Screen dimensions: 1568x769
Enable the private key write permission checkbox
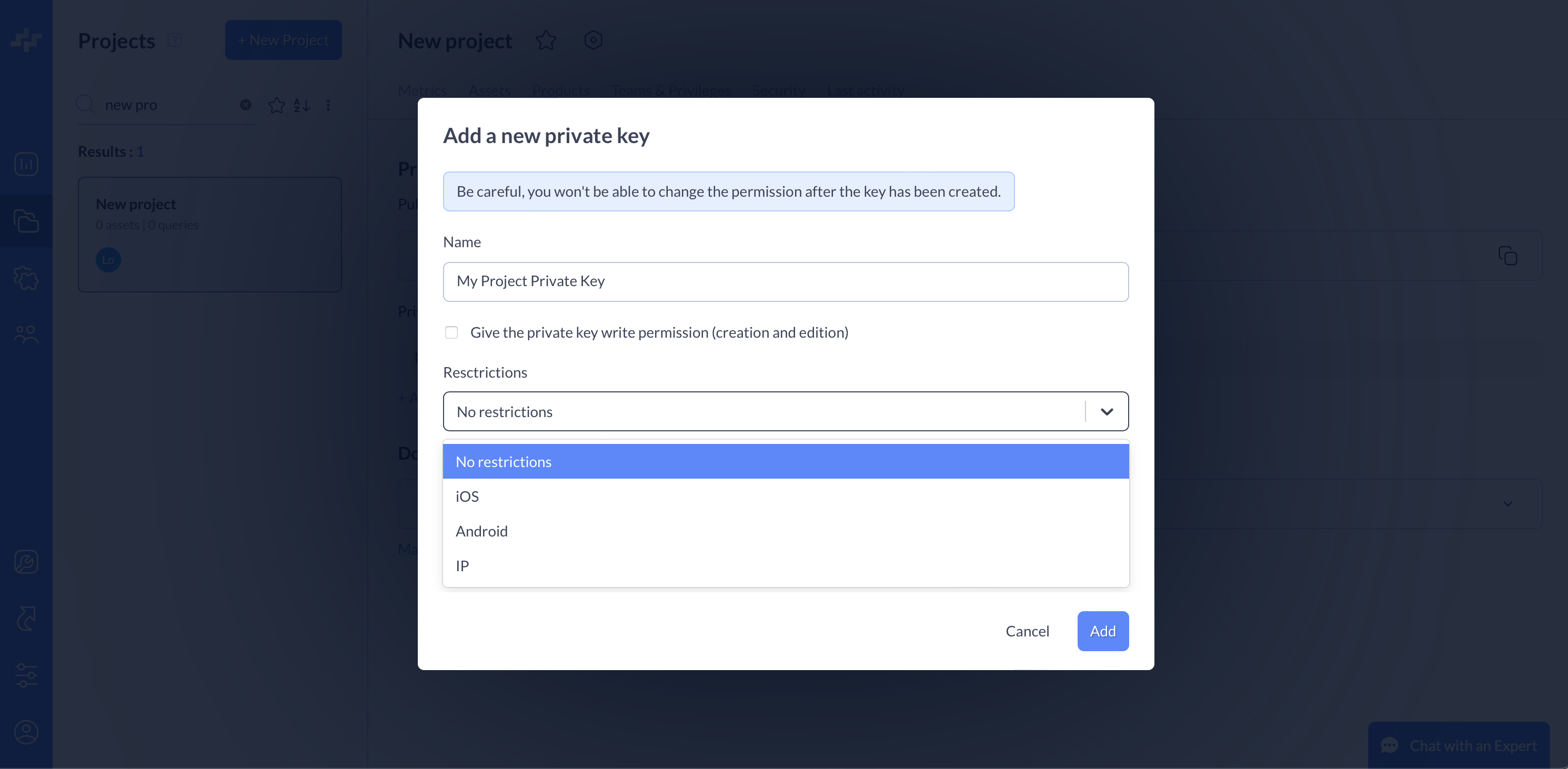[x=451, y=332]
